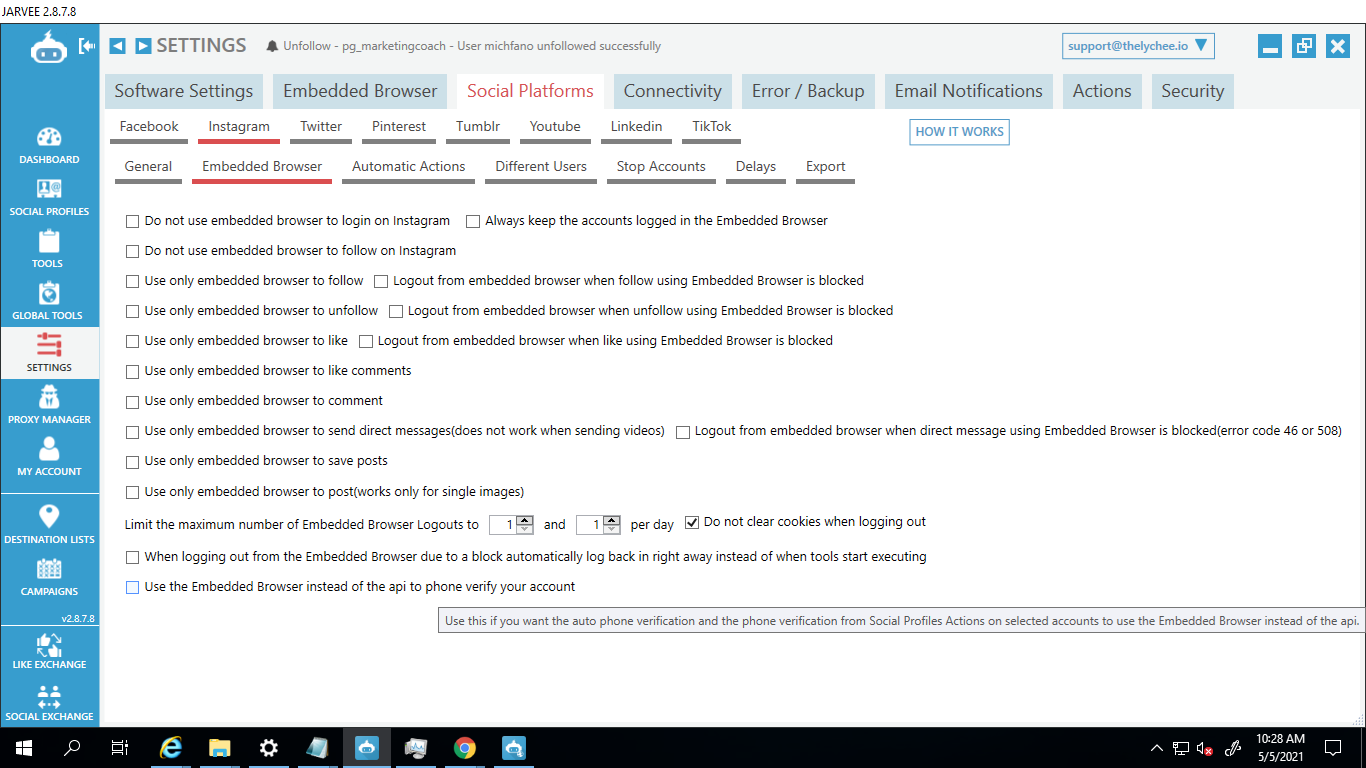Screen dimensions: 1366x768
Task: Check Always keep accounts logged in
Action: click(473, 221)
